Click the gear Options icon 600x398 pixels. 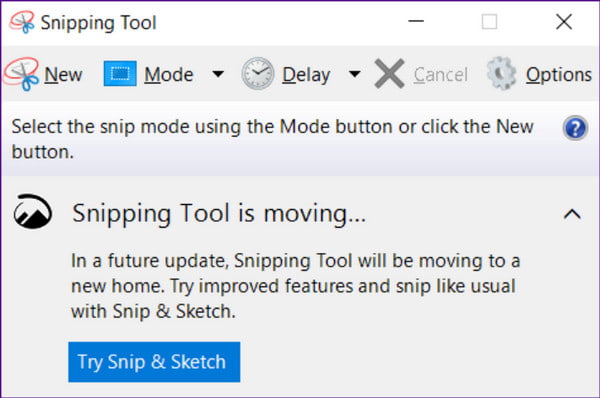tap(501, 73)
